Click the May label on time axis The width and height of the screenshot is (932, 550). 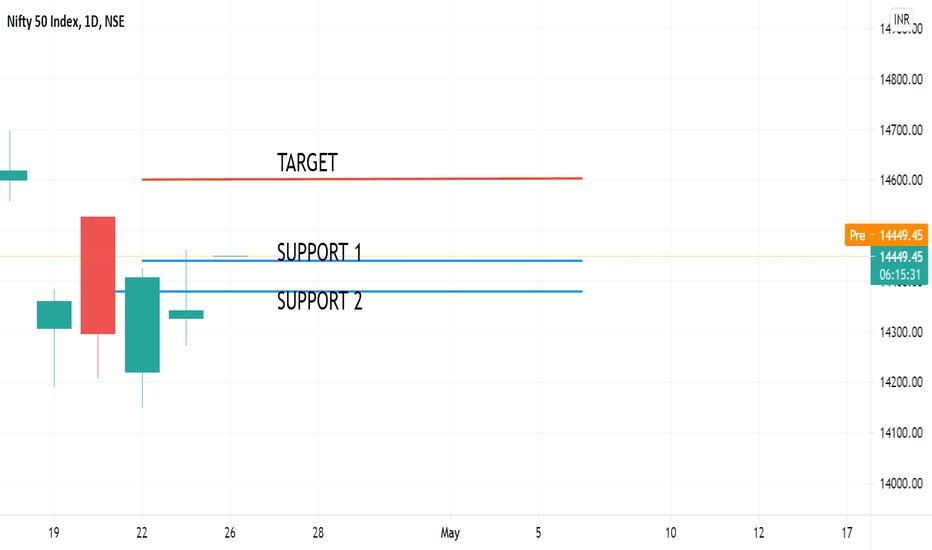click(450, 533)
